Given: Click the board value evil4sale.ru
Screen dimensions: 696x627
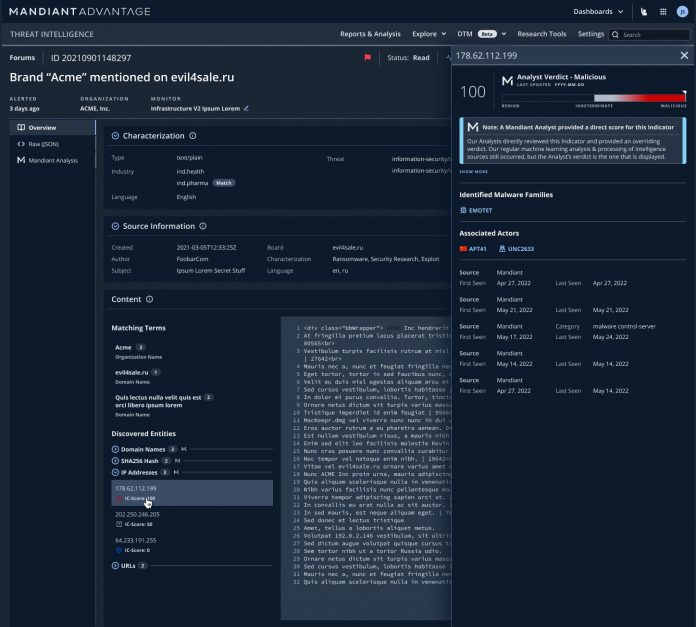Looking at the screenshot, I should point(348,248).
